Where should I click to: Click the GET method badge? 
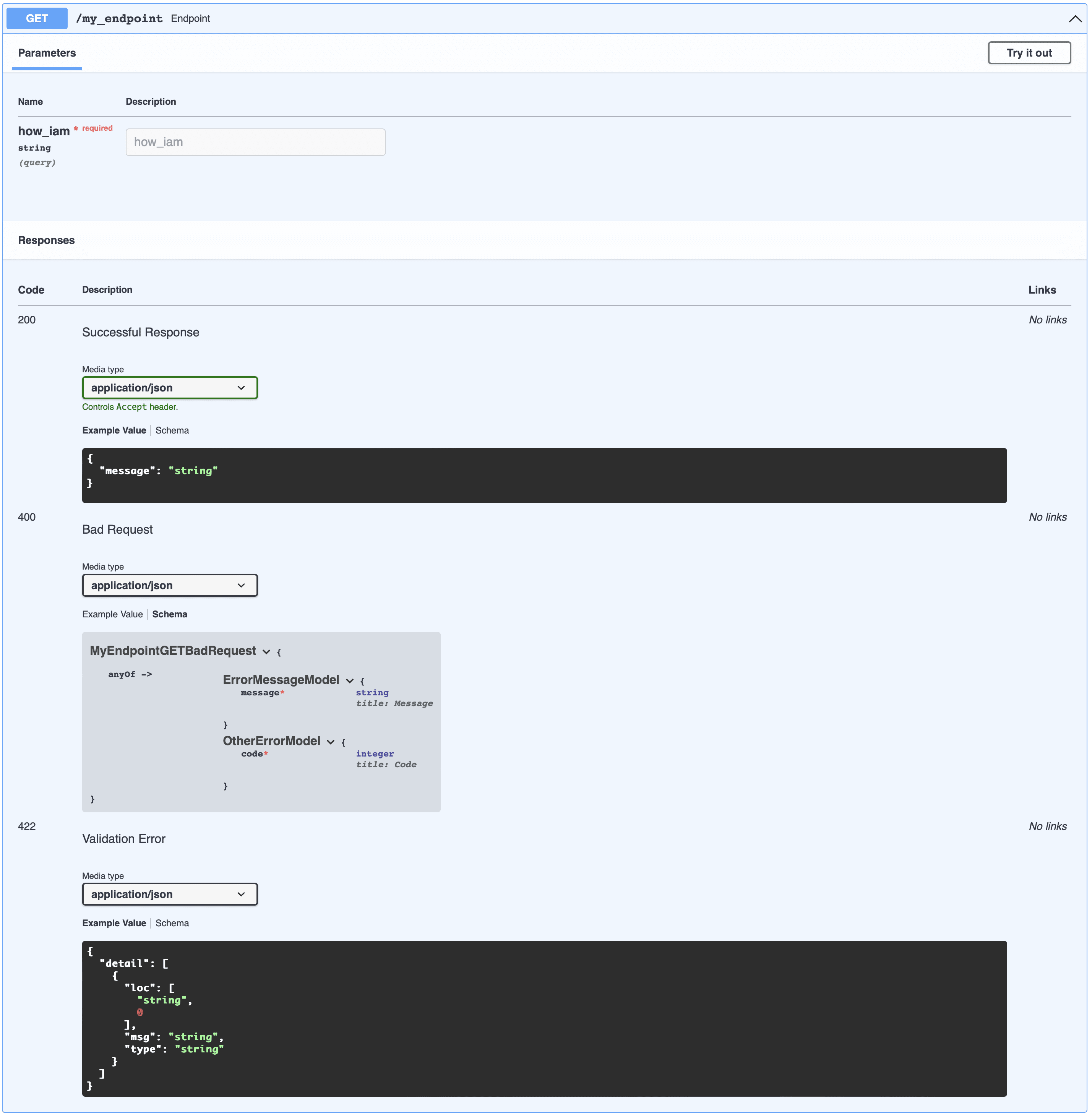click(36, 18)
